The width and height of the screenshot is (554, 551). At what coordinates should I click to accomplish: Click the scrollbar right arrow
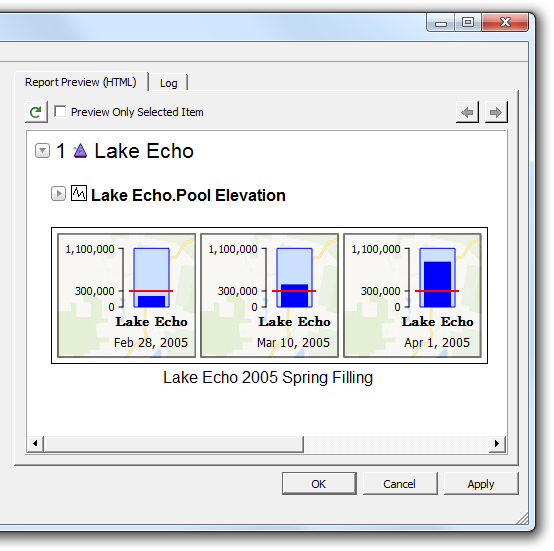(x=497, y=444)
